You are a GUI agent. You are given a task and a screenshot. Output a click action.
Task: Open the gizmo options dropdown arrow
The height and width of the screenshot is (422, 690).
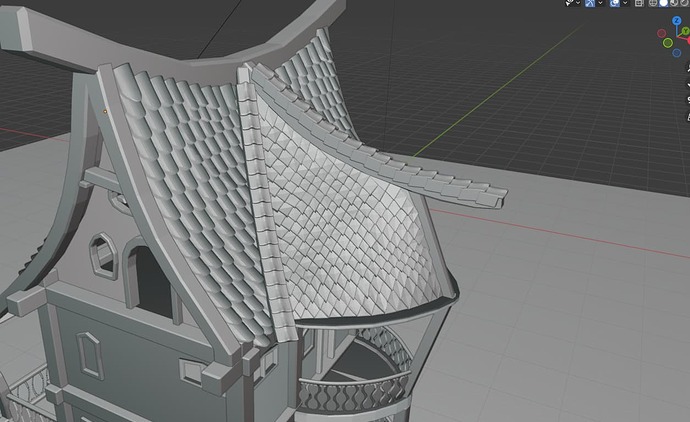pos(600,3)
